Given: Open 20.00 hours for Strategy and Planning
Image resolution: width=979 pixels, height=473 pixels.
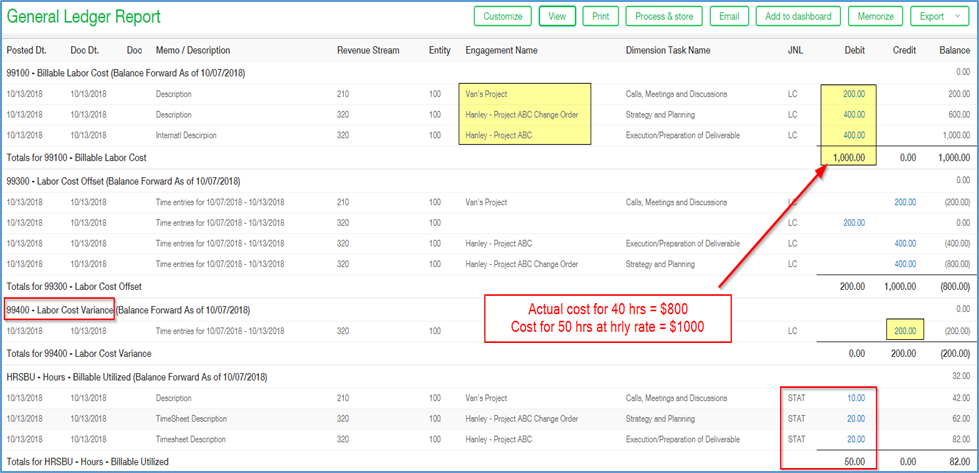Looking at the screenshot, I should click(x=856, y=419).
